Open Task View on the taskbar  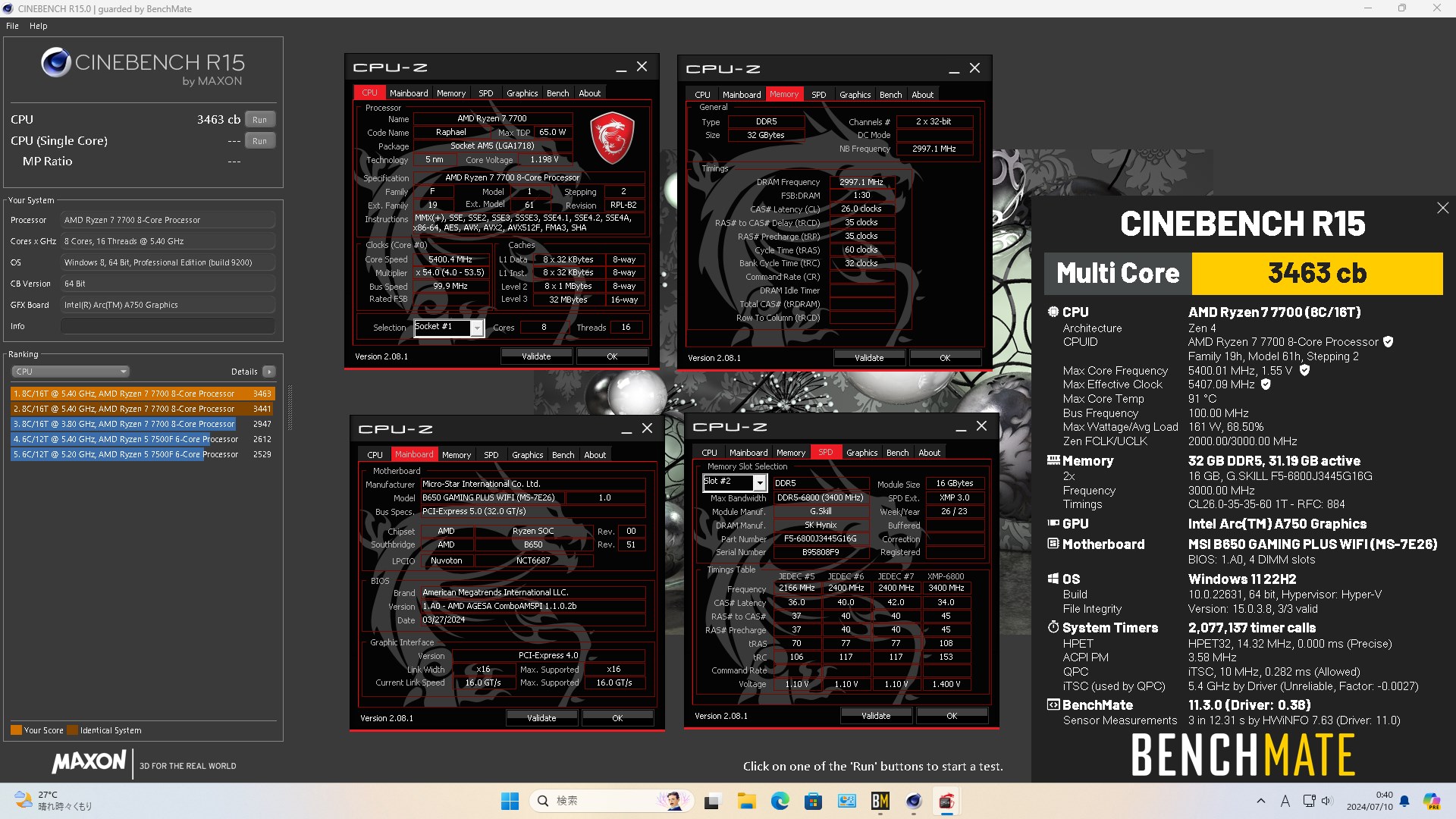712,801
